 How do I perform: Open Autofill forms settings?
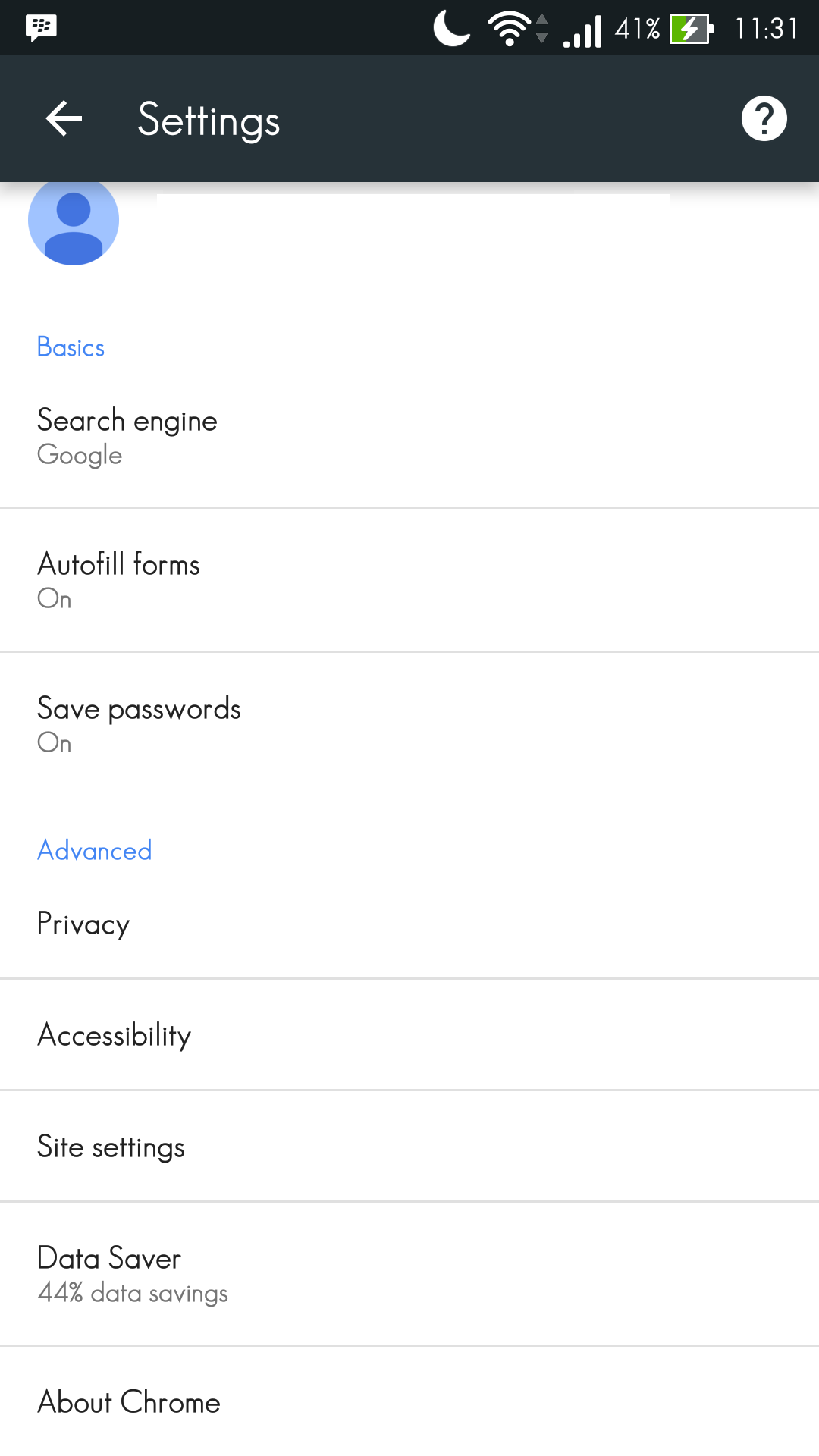coord(409,580)
